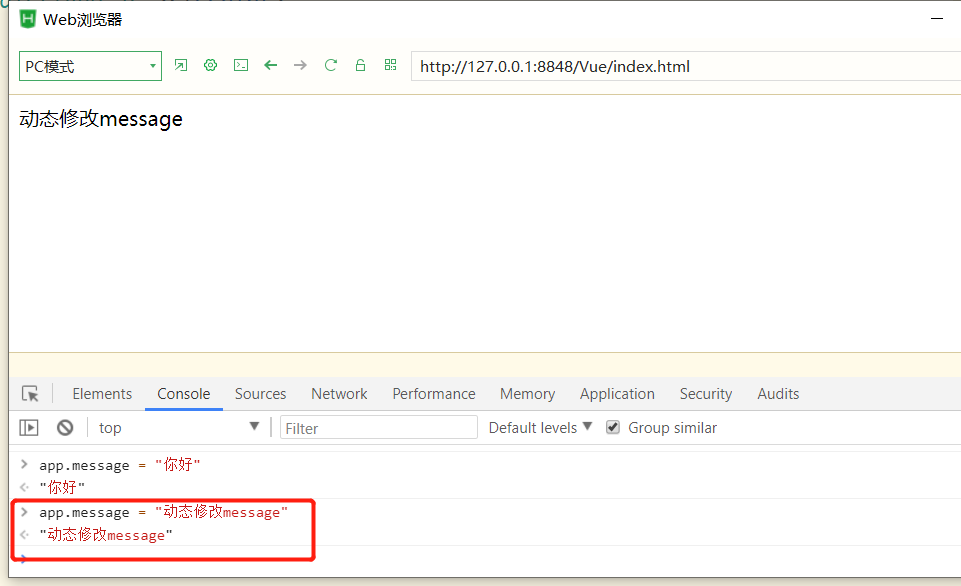Toggle the developer tools console icon
This screenshot has height=586, width=961.
coord(241,66)
